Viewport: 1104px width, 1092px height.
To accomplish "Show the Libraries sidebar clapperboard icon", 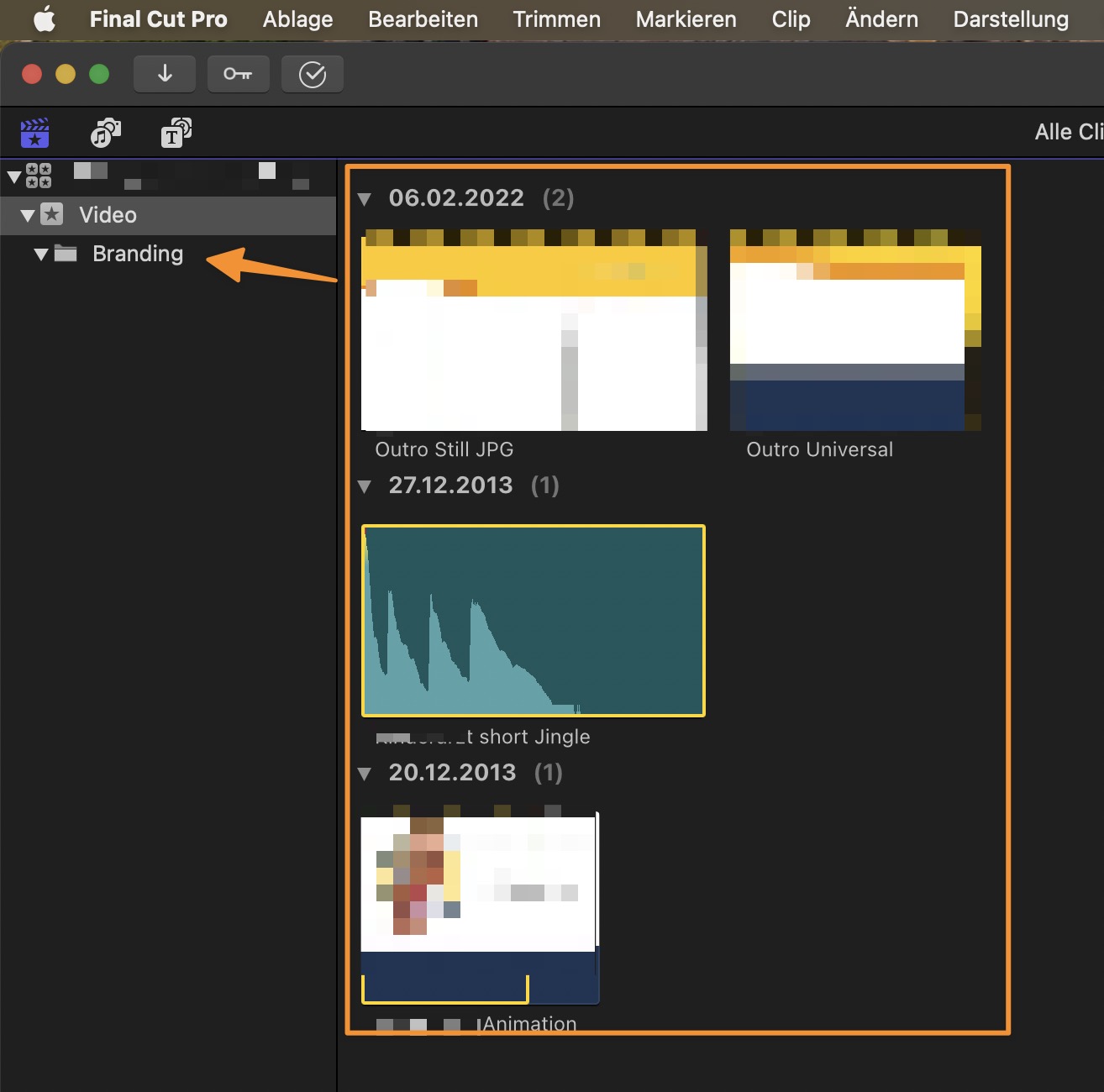I will (35, 133).
